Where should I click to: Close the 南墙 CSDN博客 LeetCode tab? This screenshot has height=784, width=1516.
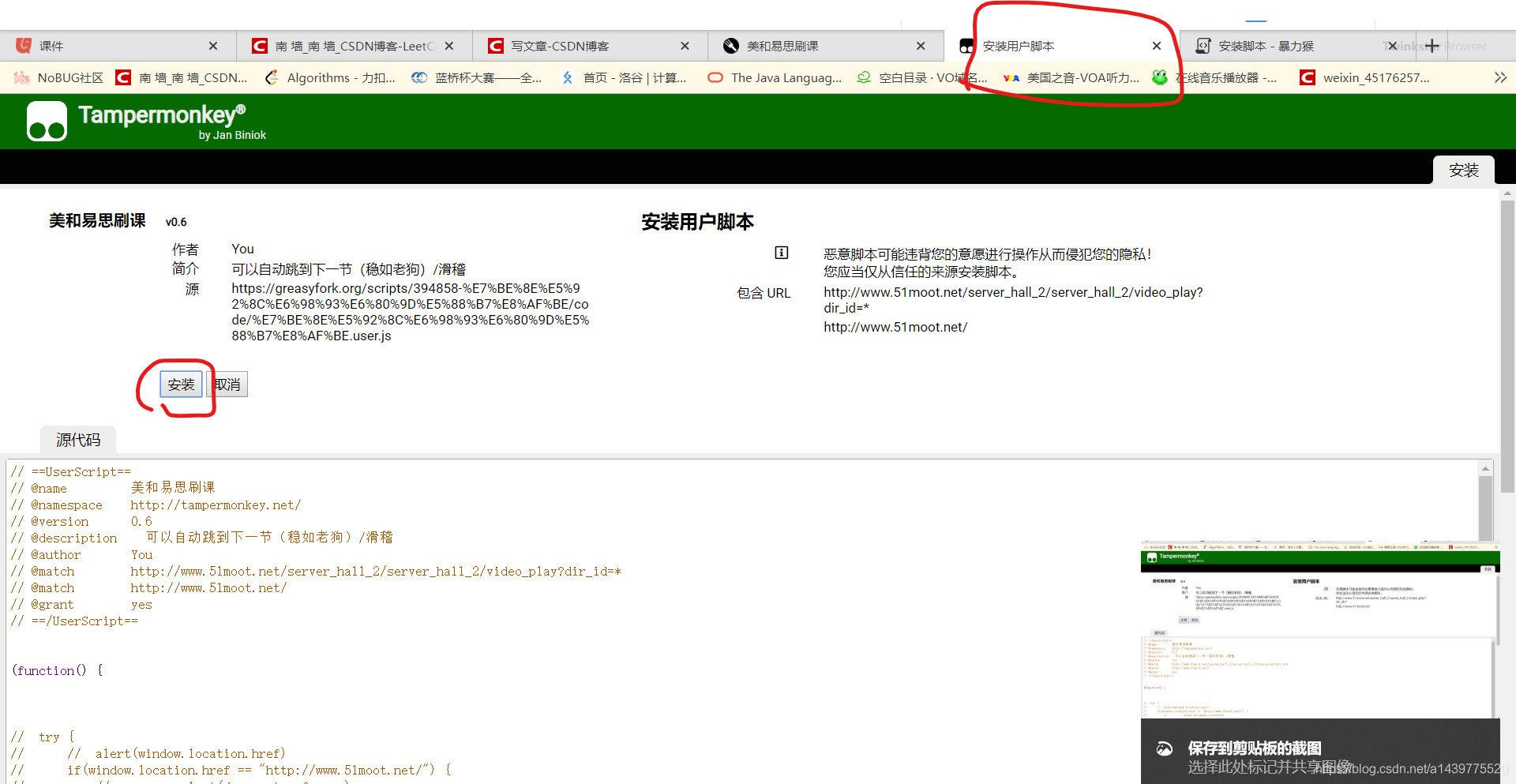pyautogui.click(x=448, y=46)
